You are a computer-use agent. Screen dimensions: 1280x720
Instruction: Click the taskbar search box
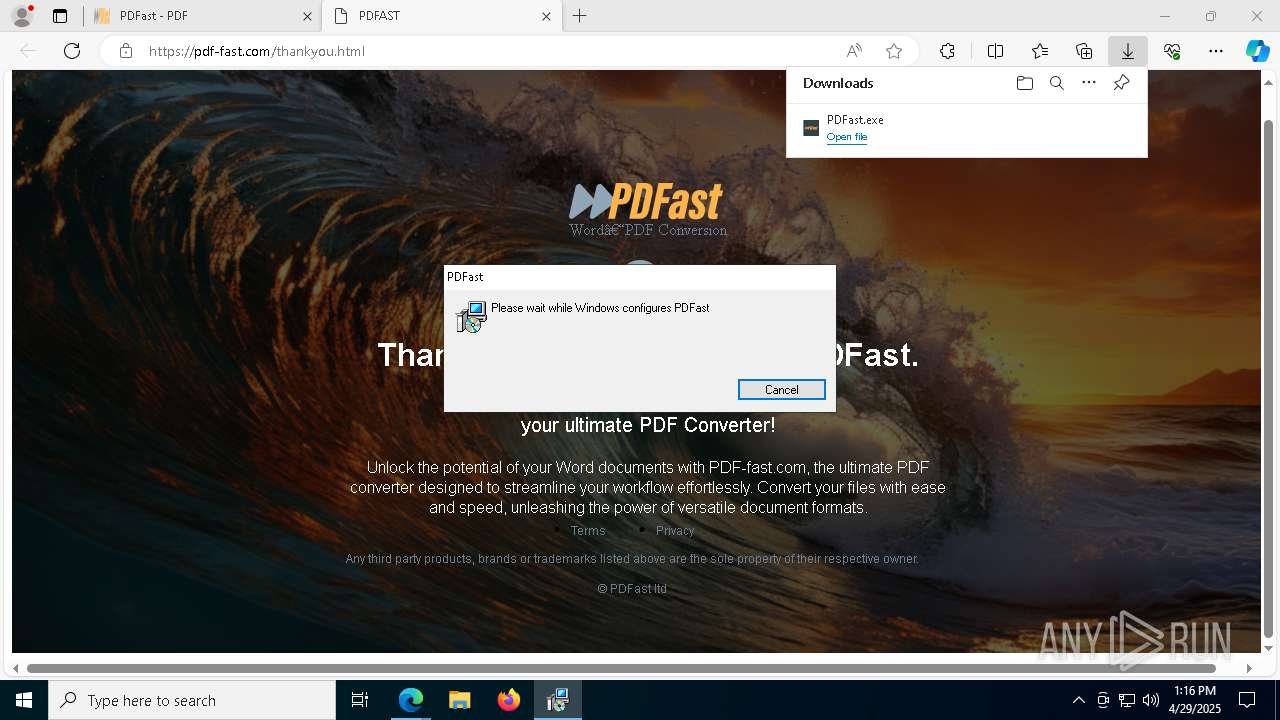[192, 700]
